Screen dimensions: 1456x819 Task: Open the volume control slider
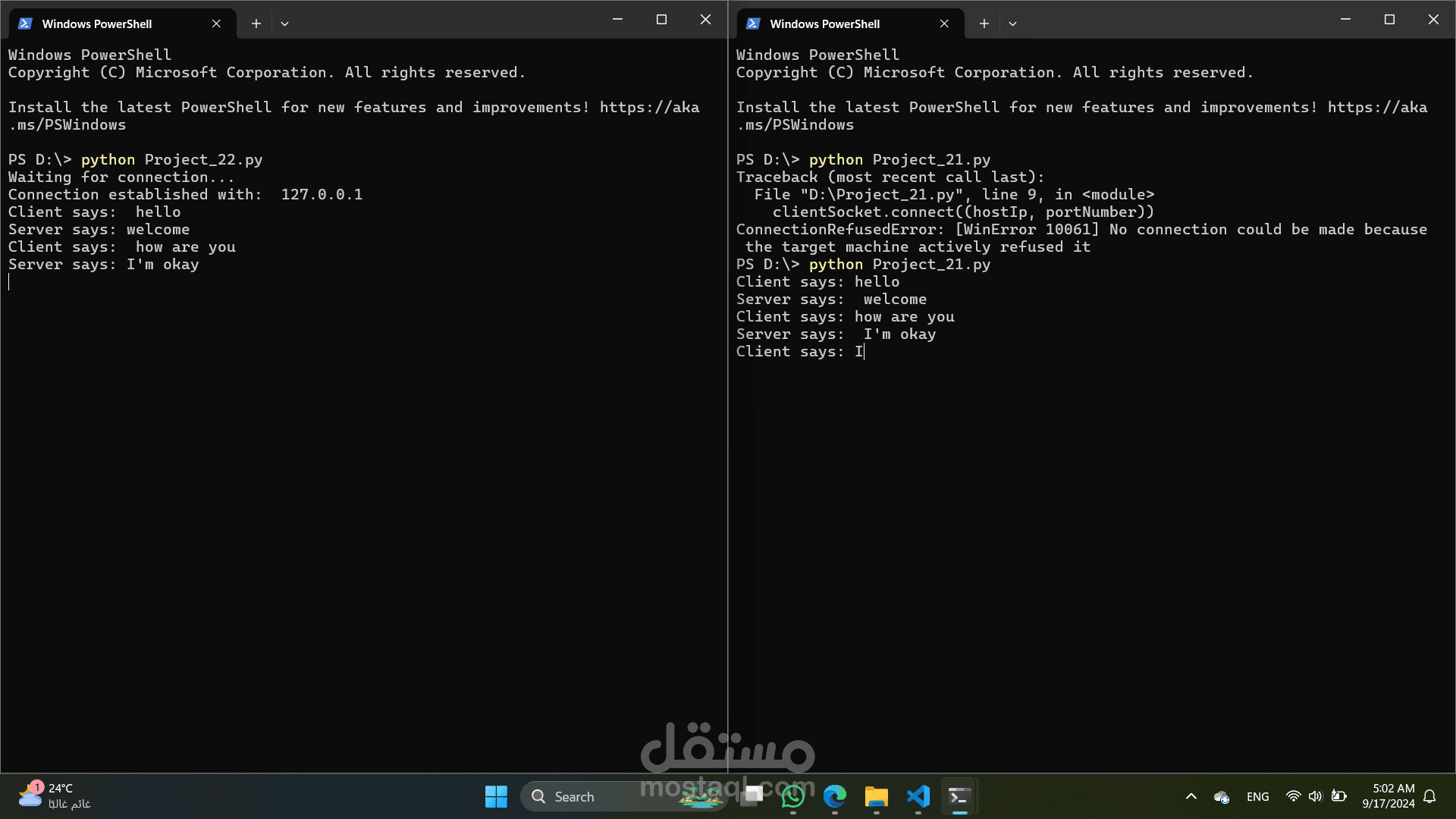pos(1316,796)
